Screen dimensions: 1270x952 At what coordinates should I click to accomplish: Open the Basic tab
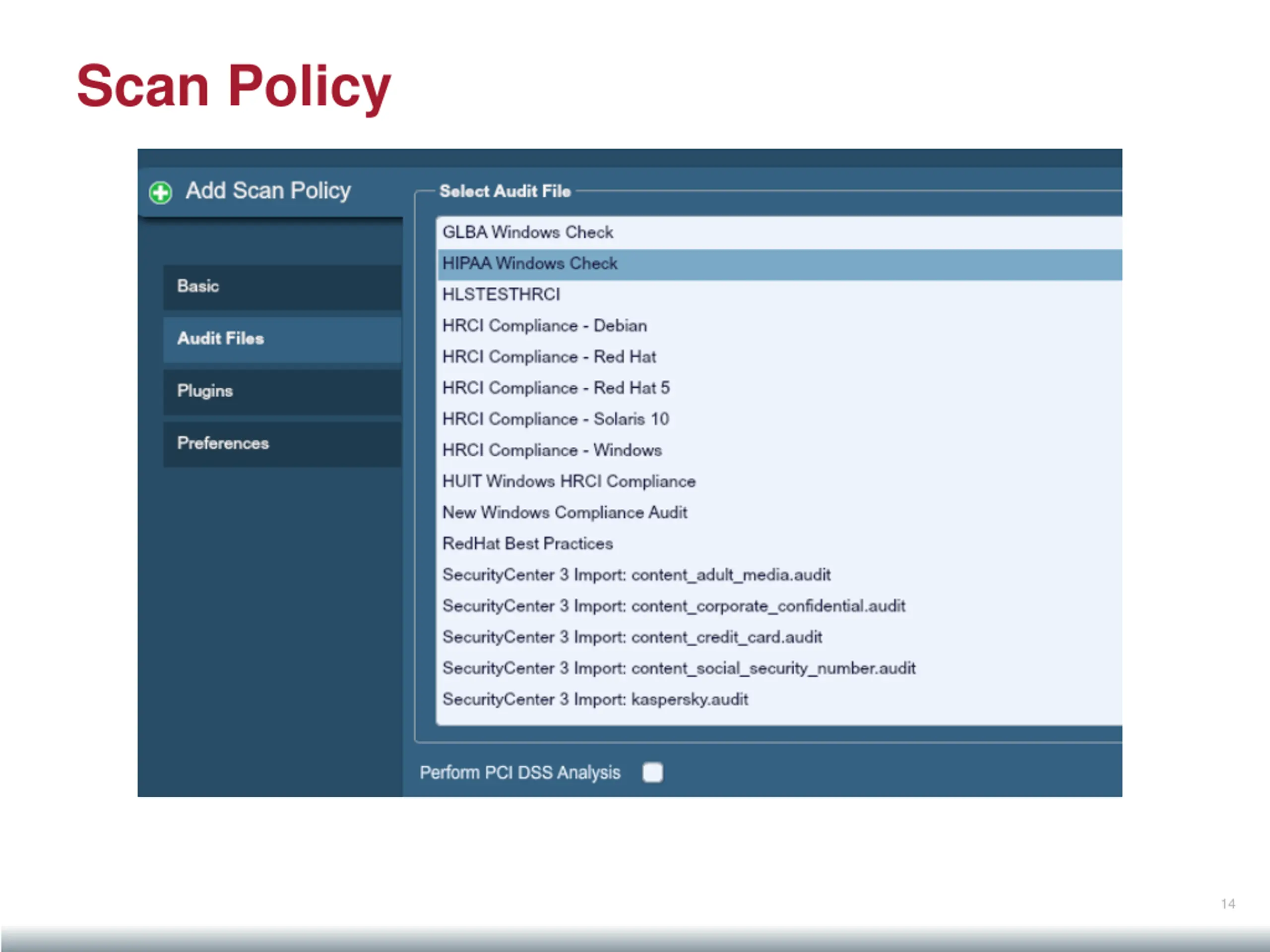(282, 287)
